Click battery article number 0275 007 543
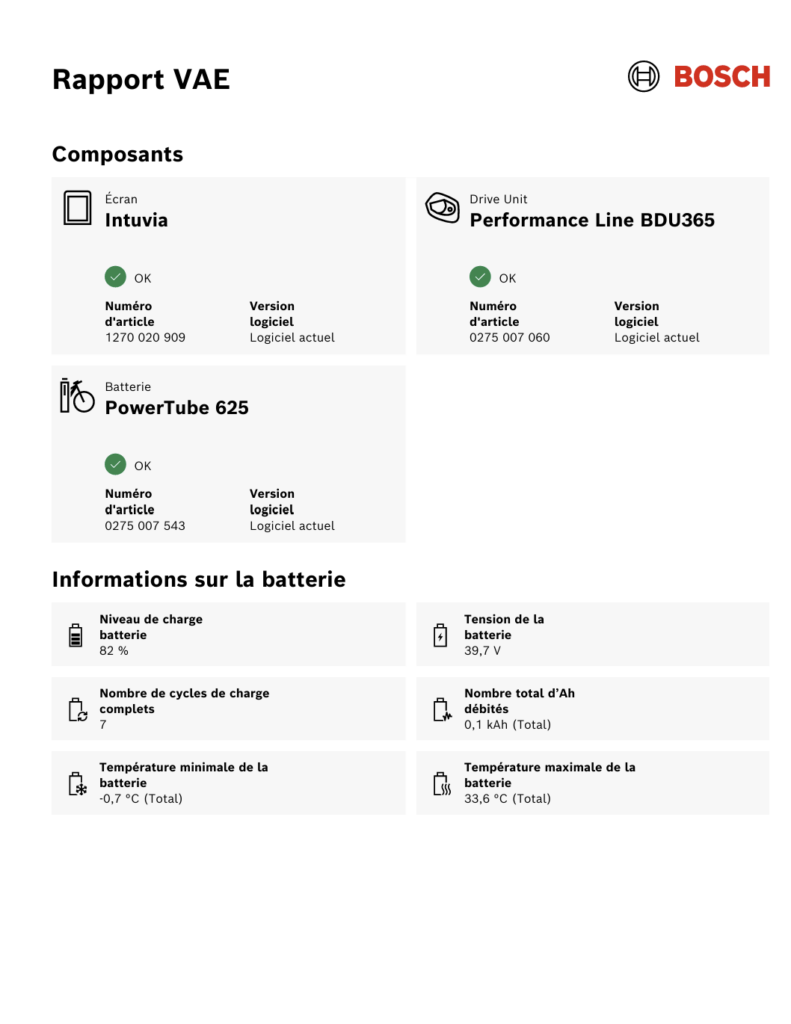This screenshot has height=1024, width=791. (145, 526)
